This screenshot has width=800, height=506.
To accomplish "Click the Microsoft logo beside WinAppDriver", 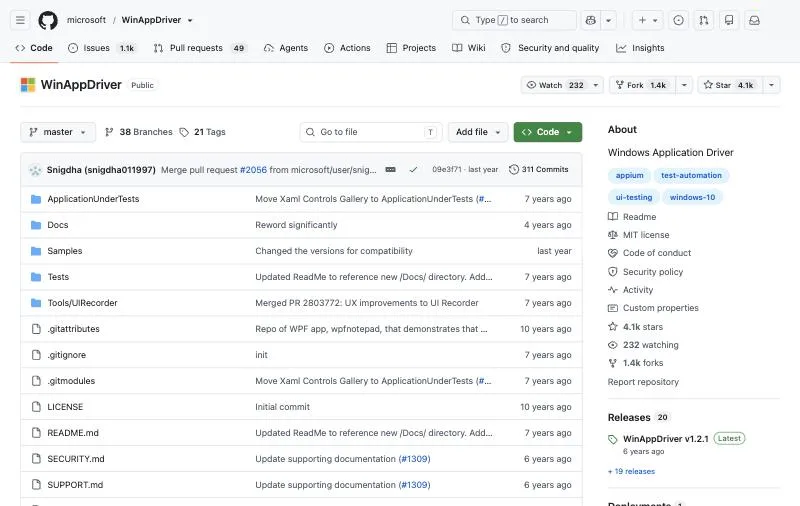I will tap(28, 85).
